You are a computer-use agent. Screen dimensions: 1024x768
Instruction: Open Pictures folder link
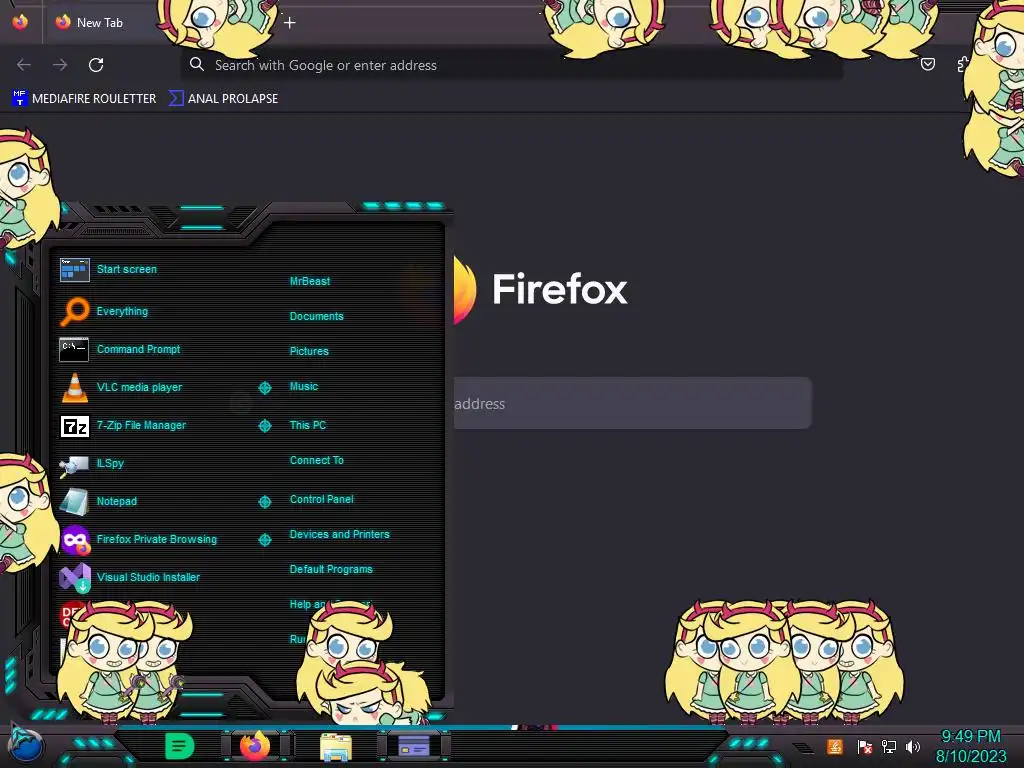point(309,351)
